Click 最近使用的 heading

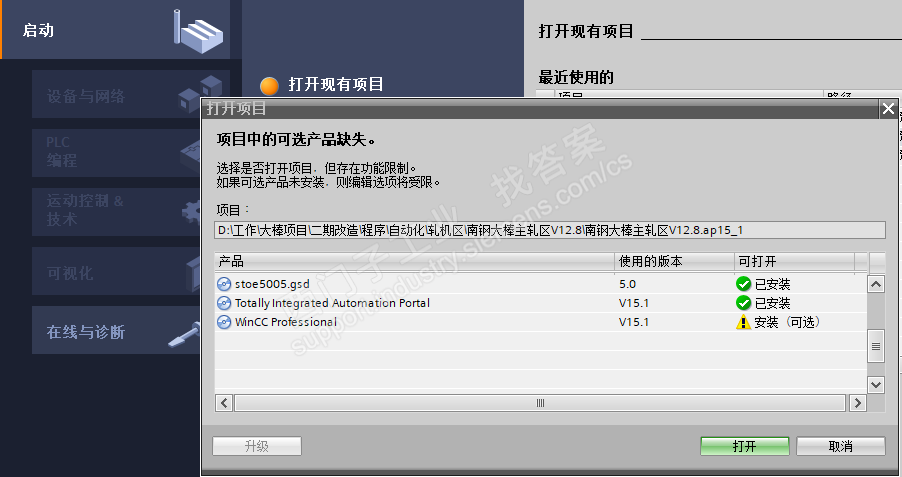[576, 77]
